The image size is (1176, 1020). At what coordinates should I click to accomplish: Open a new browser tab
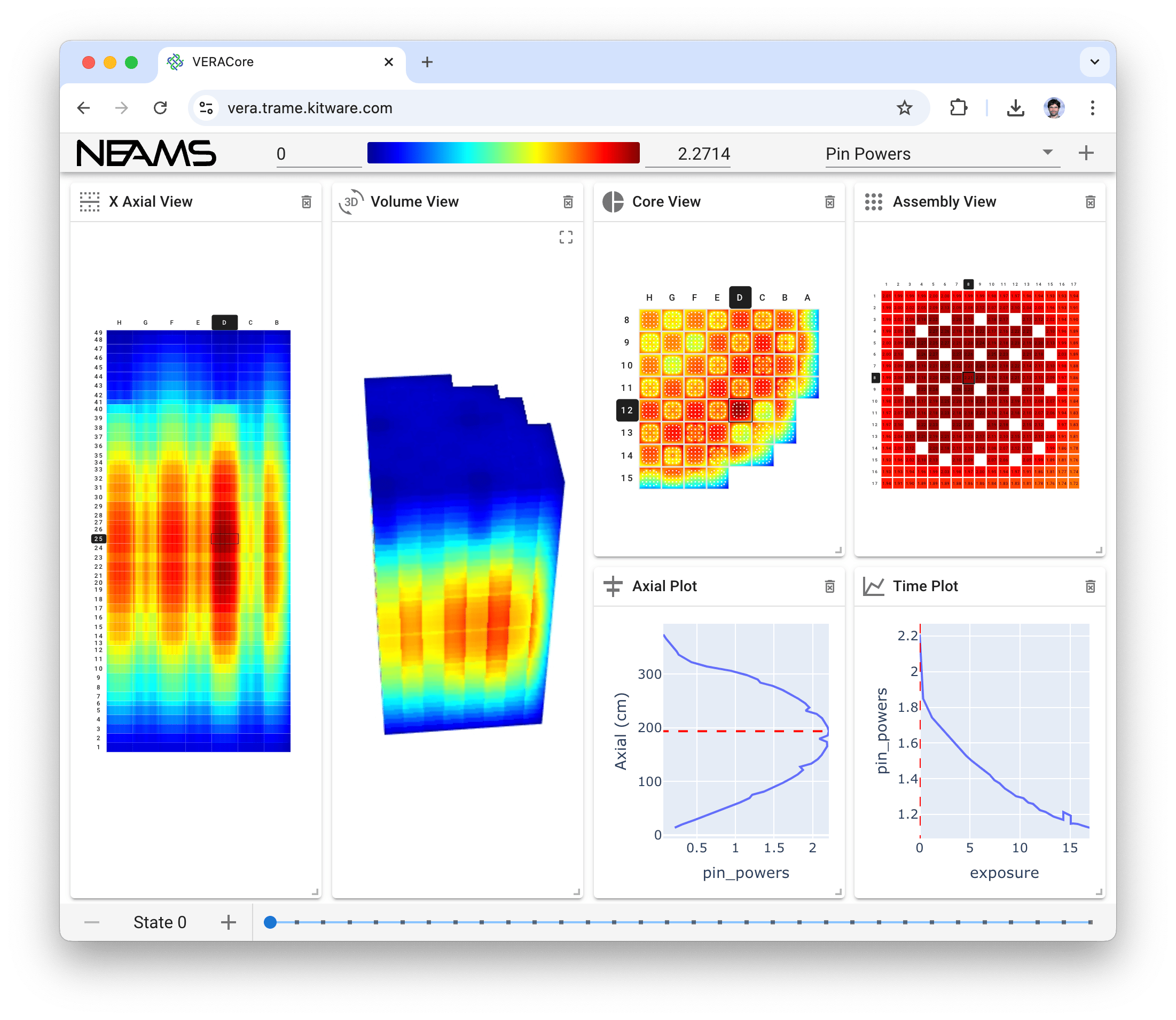pyautogui.click(x=427, y=62)
